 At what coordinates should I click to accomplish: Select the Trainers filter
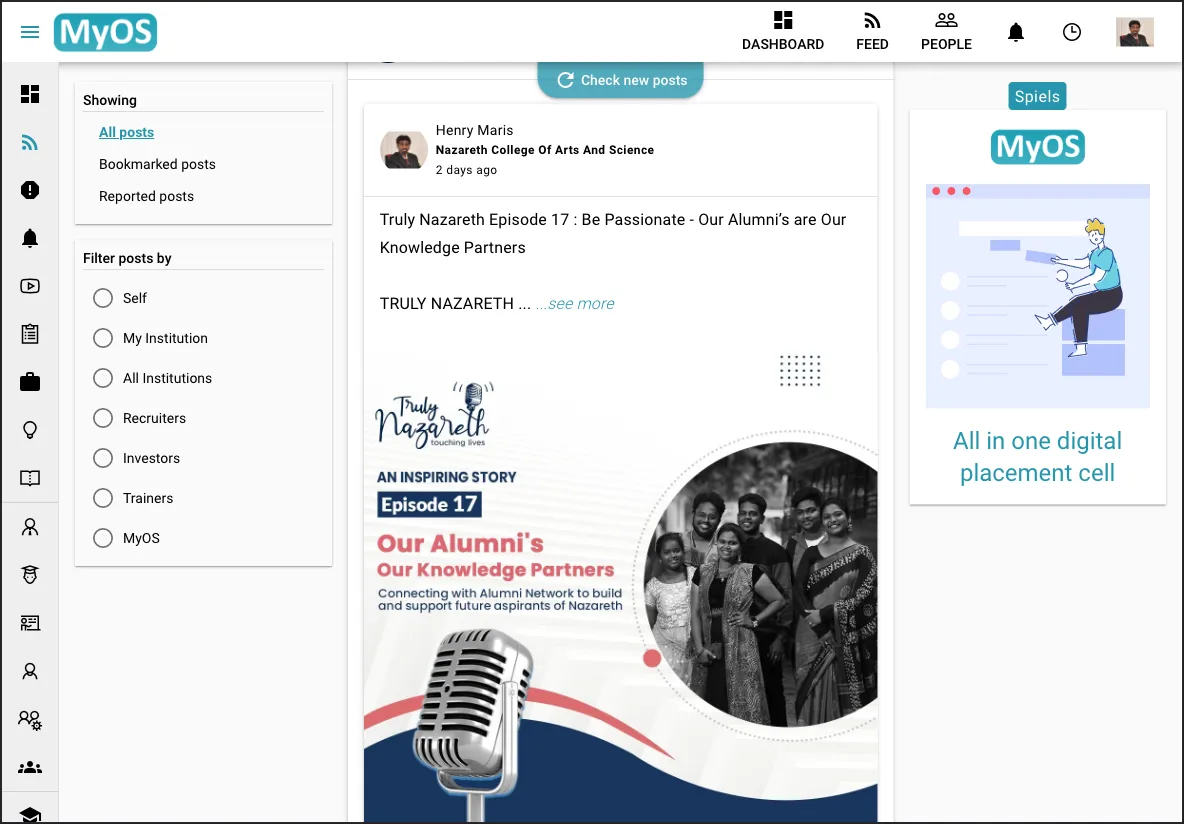[103, 498]
